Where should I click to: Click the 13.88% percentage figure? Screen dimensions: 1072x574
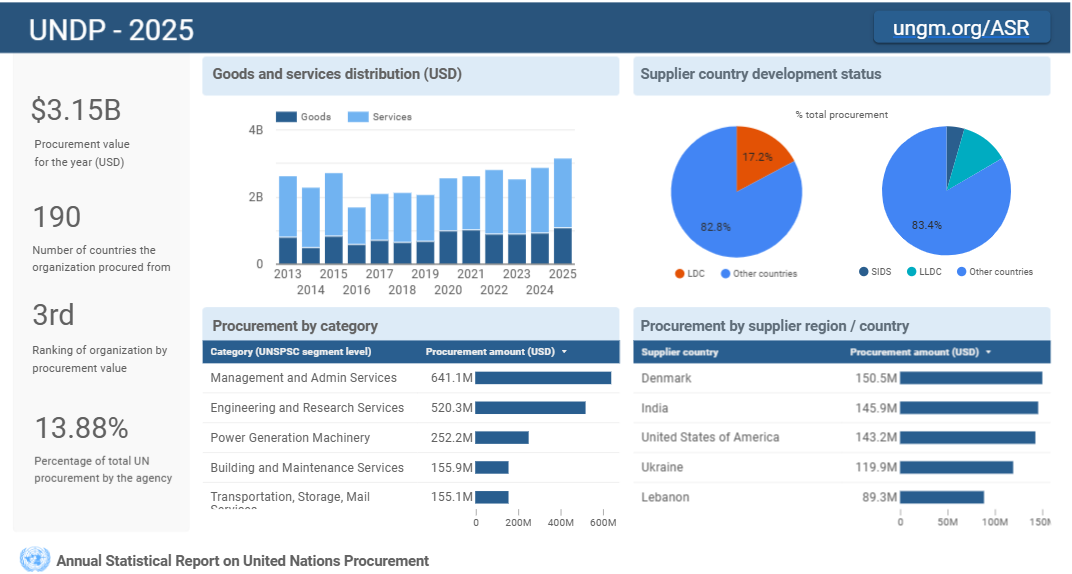(81, 428)
